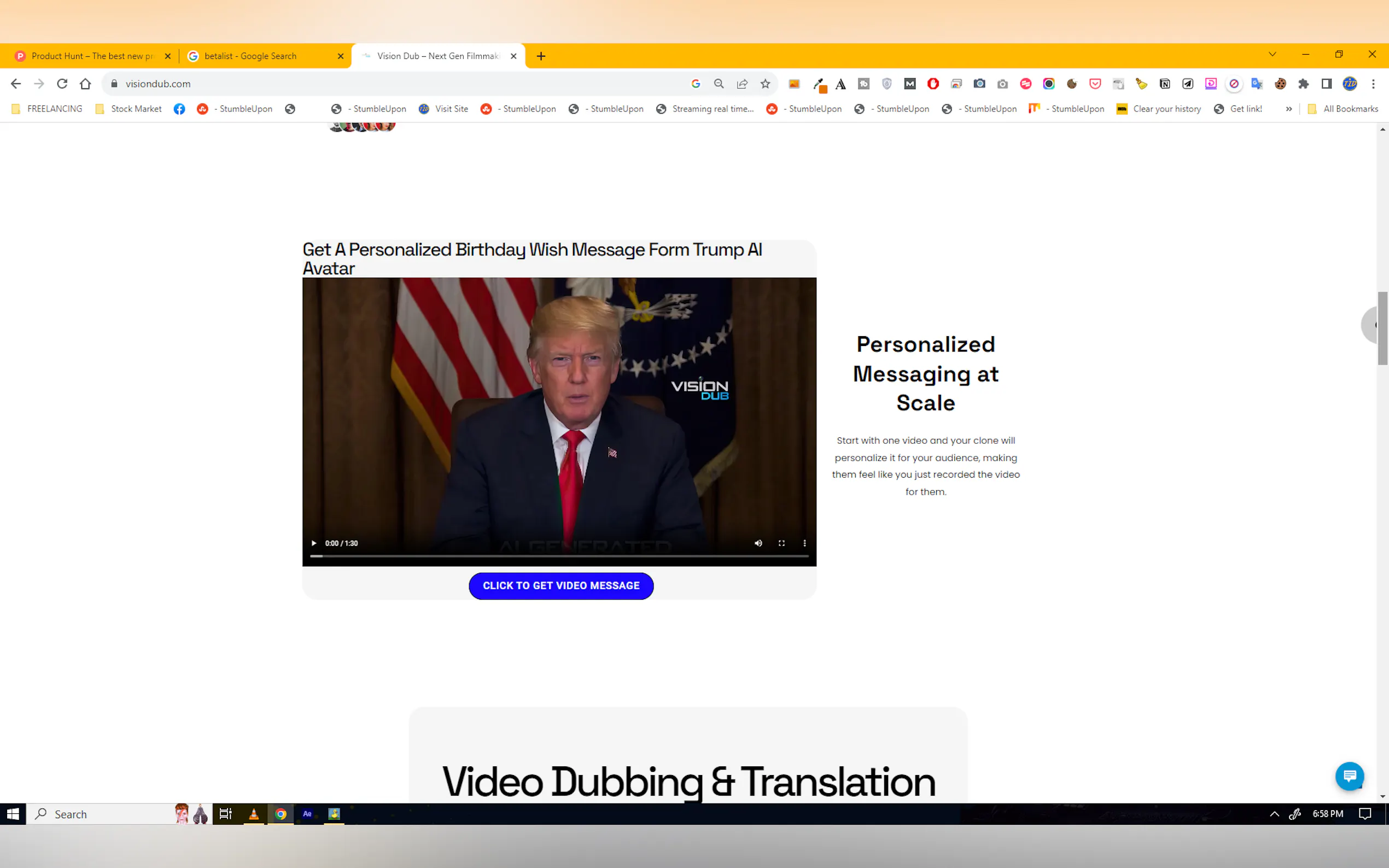
Task: Expand the tab search dropdown arrow
Action: coord(1272,55)
